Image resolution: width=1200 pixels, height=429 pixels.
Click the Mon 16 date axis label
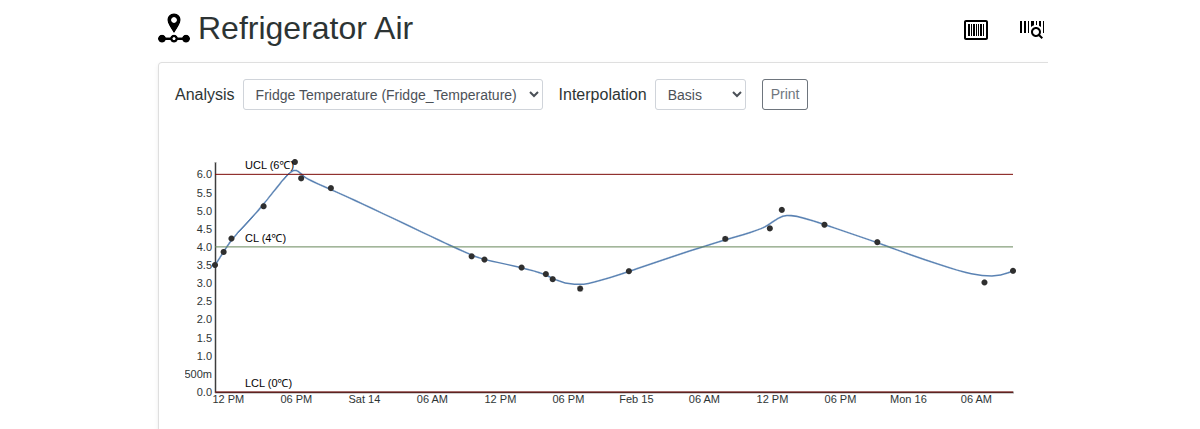tap(908, 399)
